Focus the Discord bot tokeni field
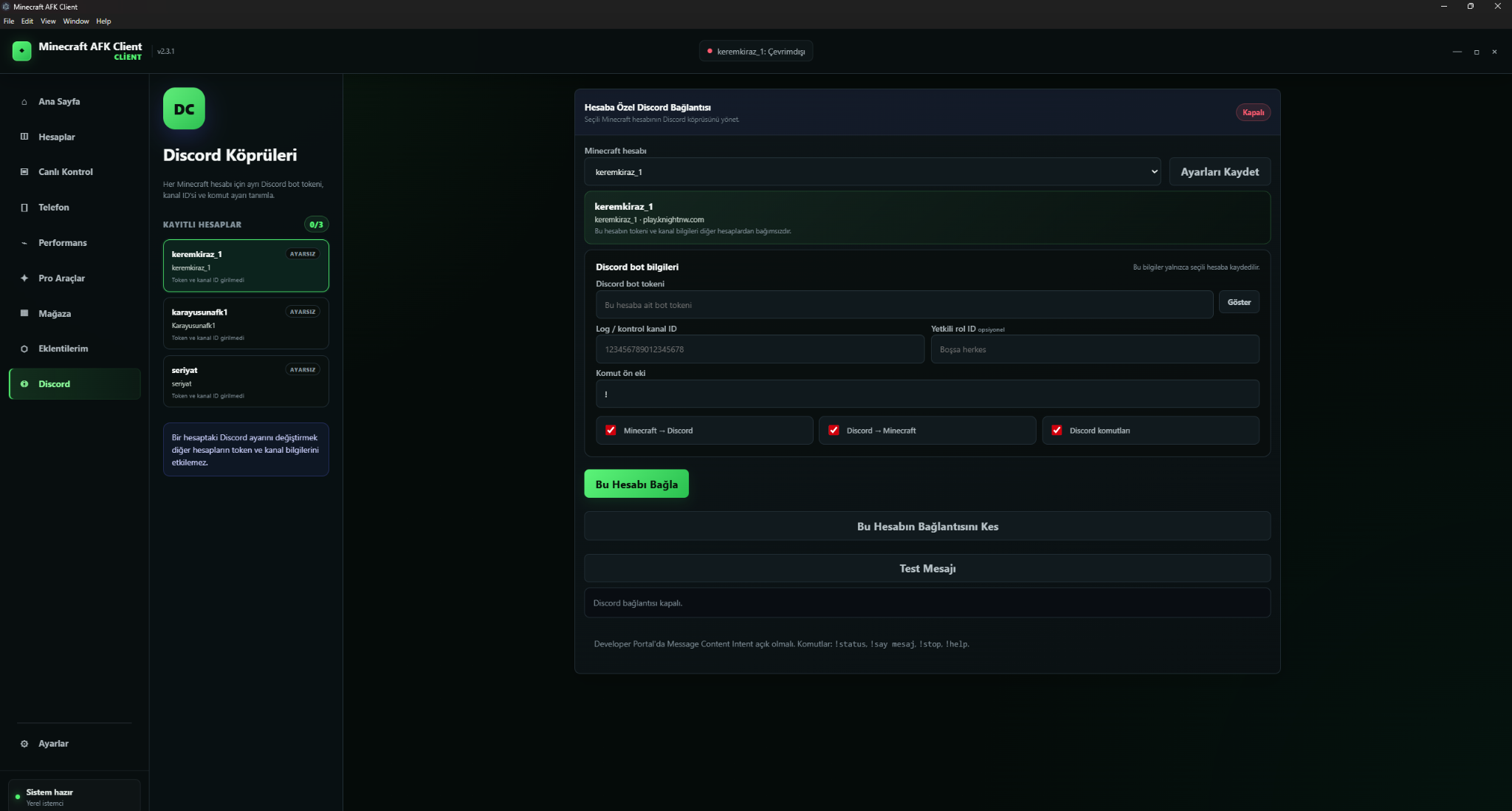 click(x=904, y=304)
